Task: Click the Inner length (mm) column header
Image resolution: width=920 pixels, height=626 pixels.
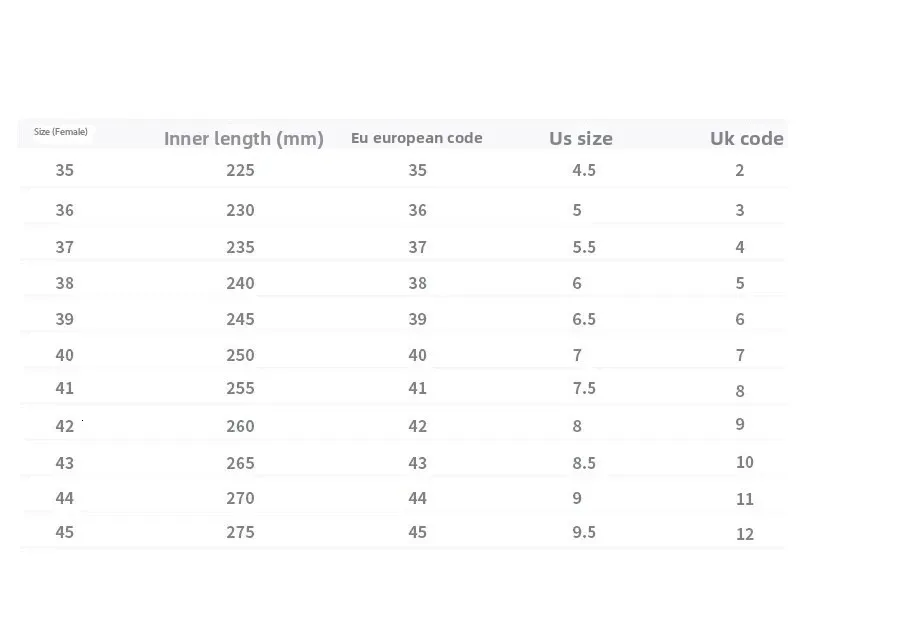Action: (x=243, y=139)
